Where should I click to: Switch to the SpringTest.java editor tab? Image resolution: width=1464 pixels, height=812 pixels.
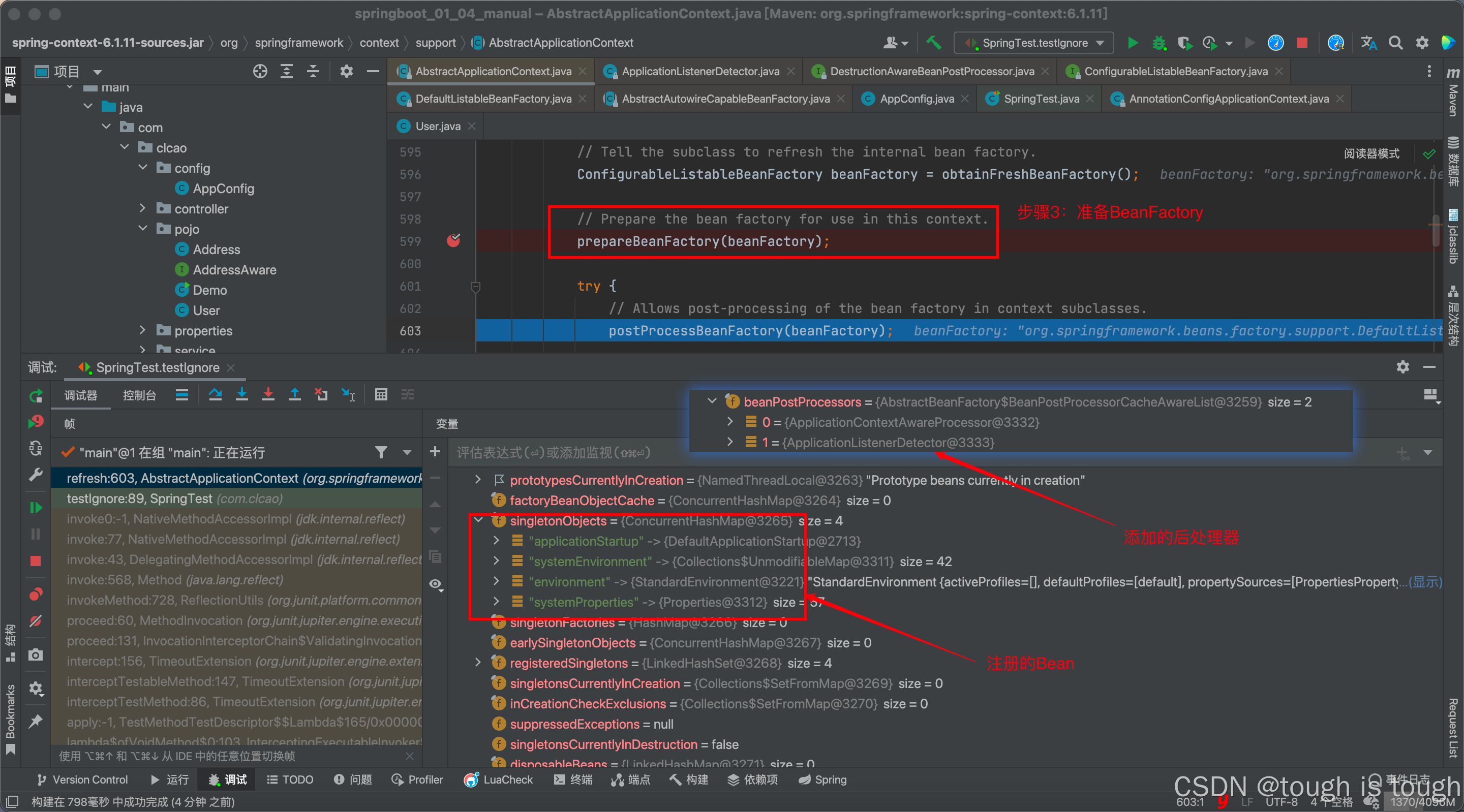pos(1041,99)
